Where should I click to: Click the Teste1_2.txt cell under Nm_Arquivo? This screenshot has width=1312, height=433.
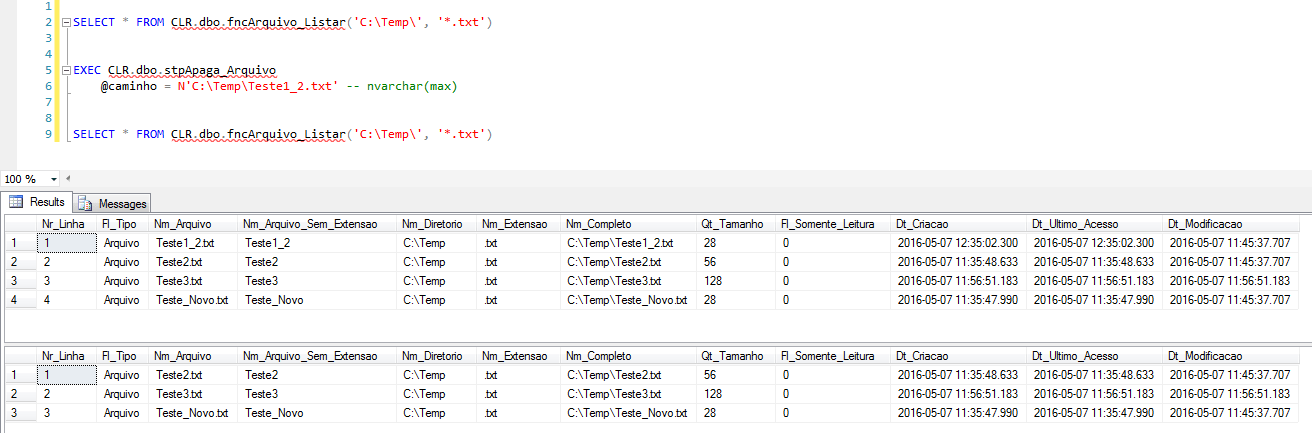tap(194, 242)
